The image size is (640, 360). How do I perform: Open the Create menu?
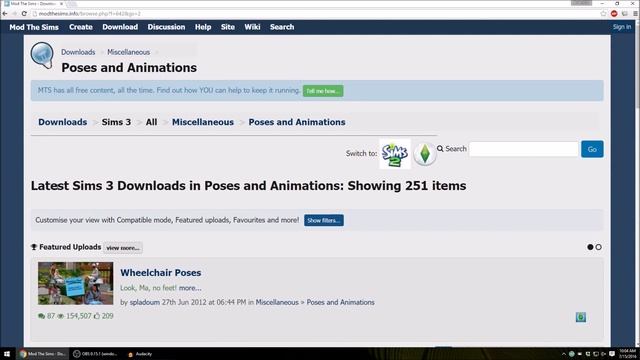[x=81, y=27]
